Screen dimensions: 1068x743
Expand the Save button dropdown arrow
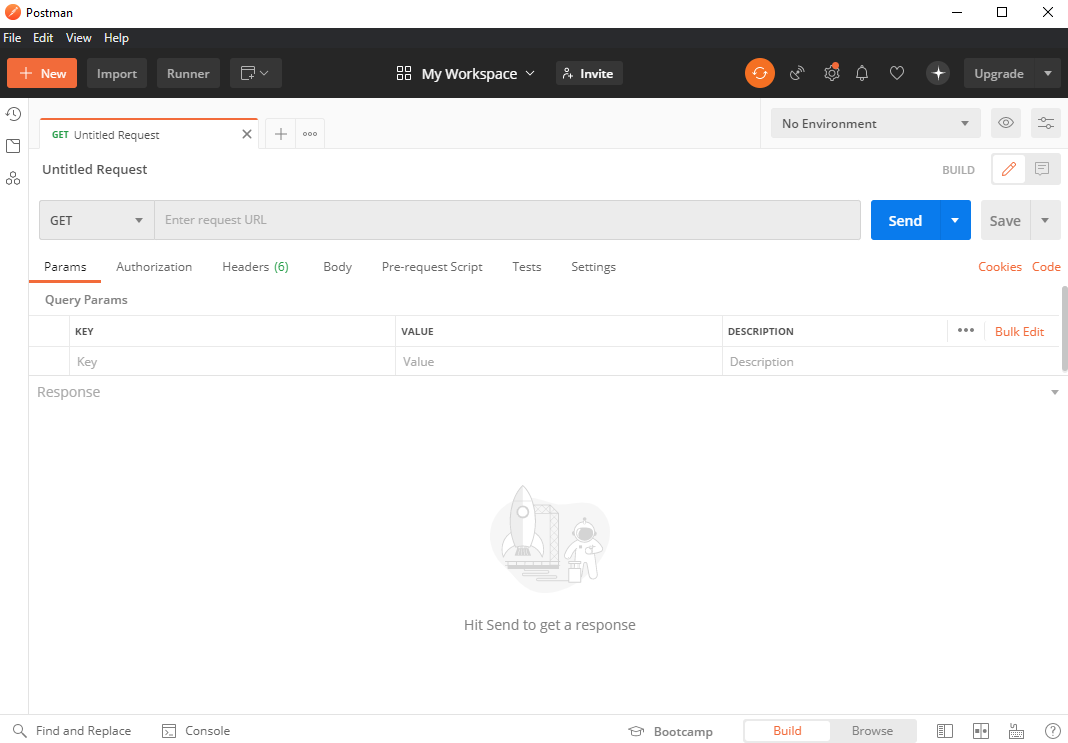click(x=1045, y=220)
